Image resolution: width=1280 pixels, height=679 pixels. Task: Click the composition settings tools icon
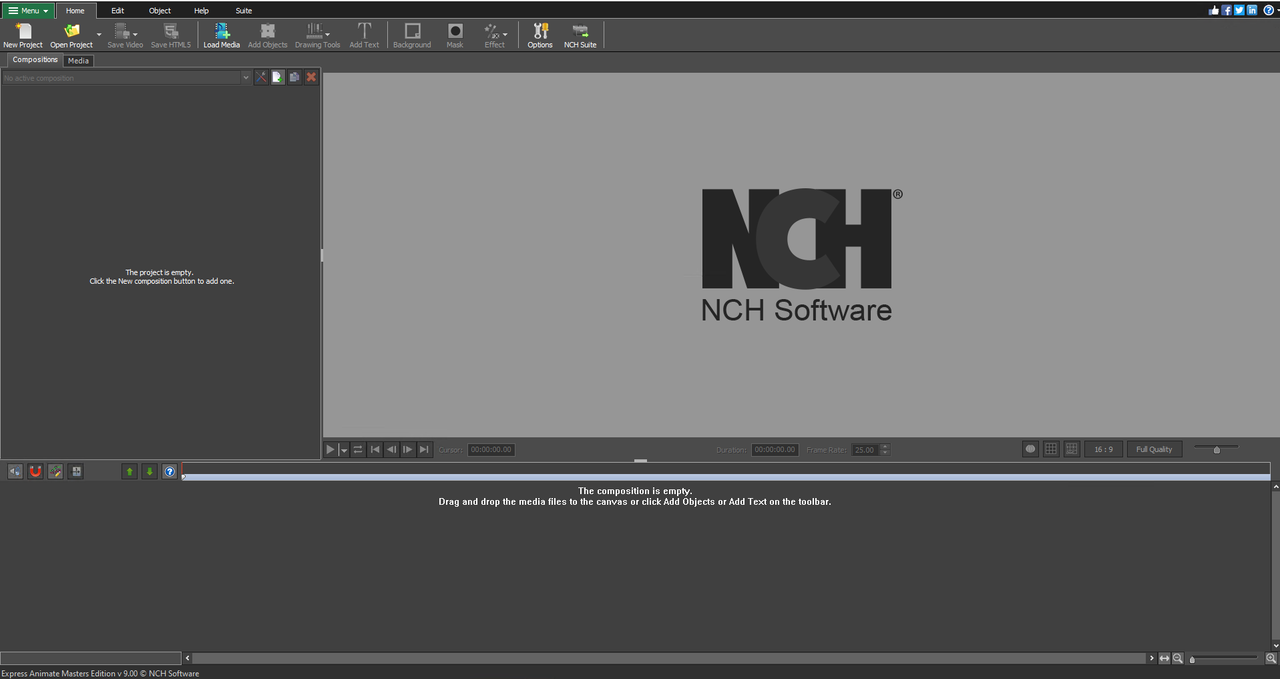pos(261,77)
